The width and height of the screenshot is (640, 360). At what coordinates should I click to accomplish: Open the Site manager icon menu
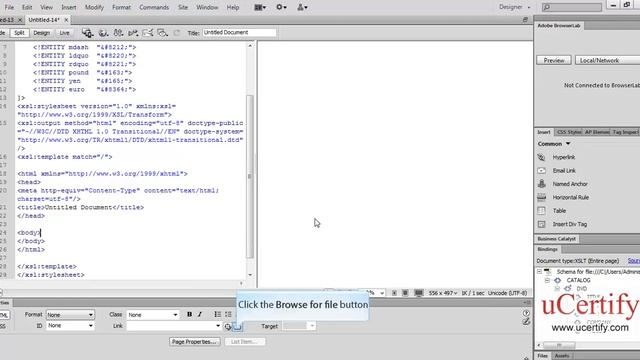pyautogui.click(x=302, y=7)
